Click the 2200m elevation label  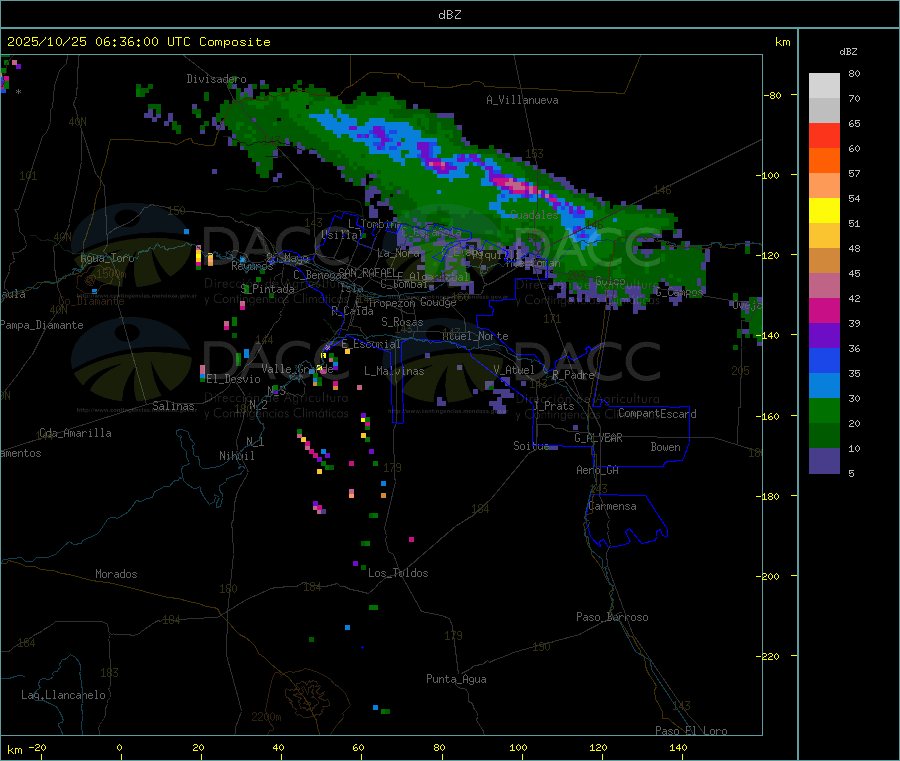coord(266,717)
